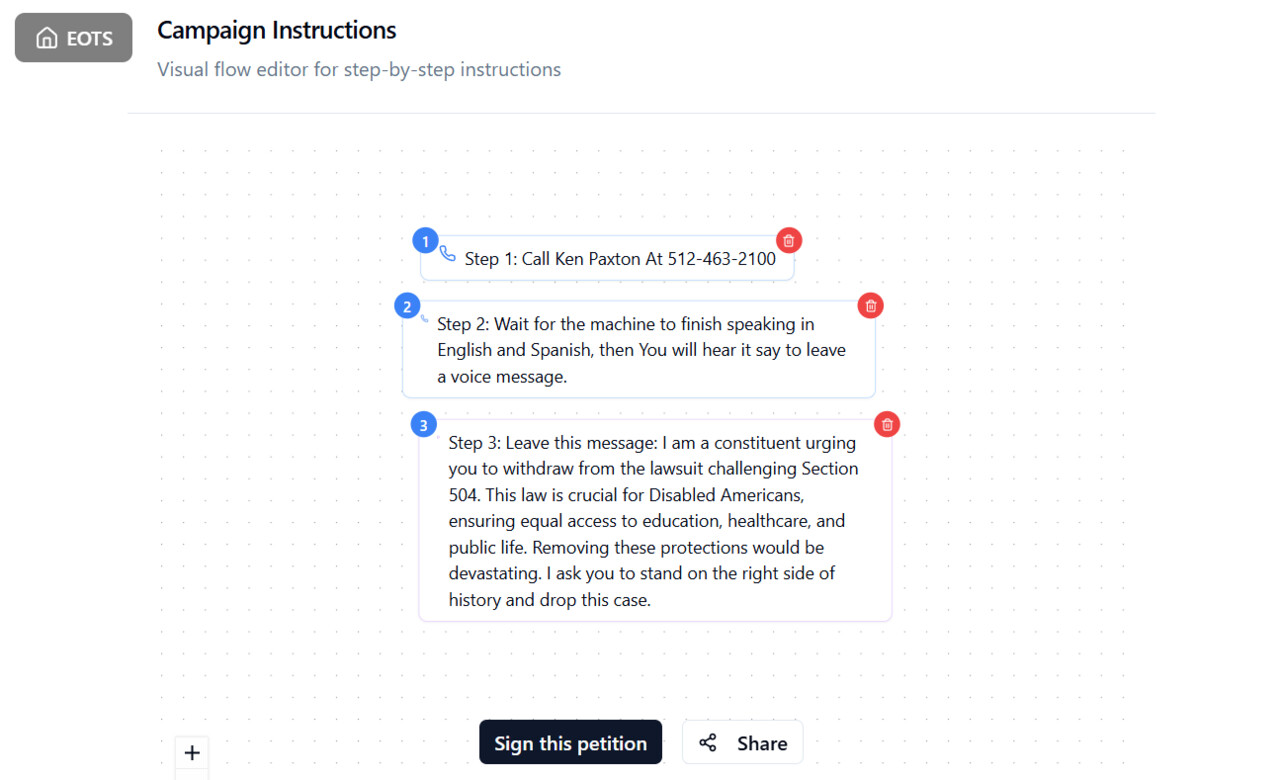The height and width of the screenshot is (780, 1280).
Task: Sign this petition
Action: coord(570,742)
